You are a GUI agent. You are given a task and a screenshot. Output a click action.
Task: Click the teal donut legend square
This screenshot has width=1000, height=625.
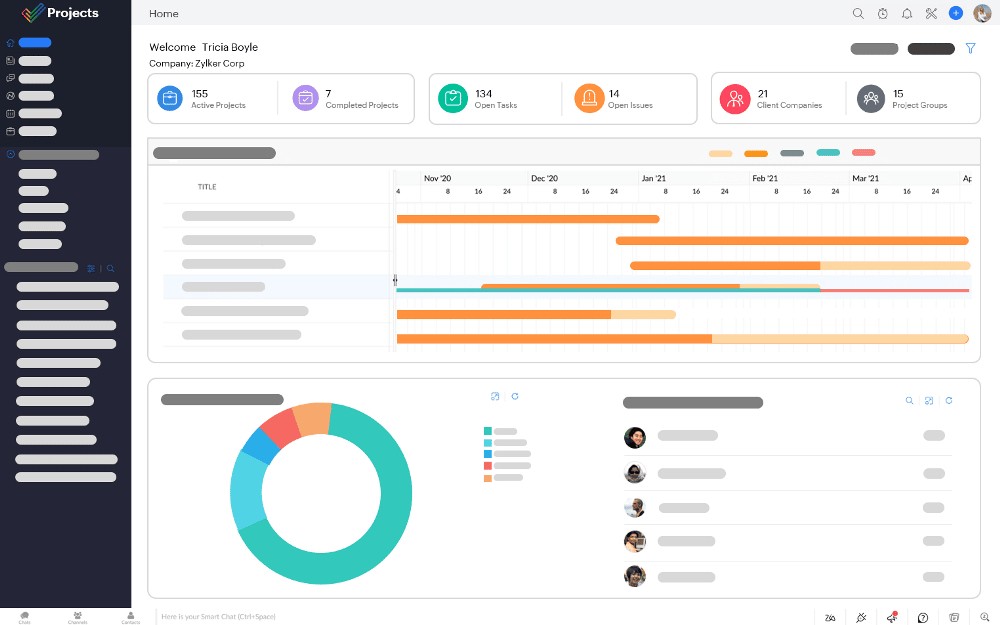click(x=488, y=431)
